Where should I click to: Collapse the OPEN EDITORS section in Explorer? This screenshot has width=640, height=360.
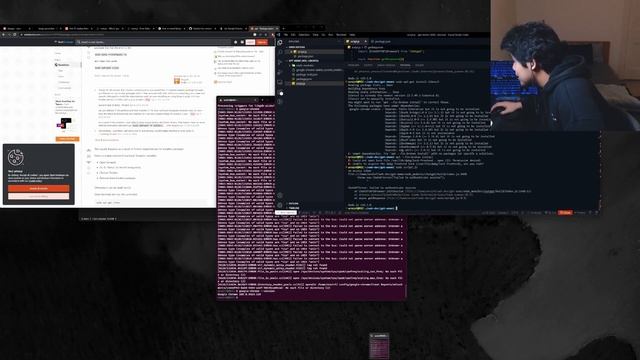click(297, 47)
